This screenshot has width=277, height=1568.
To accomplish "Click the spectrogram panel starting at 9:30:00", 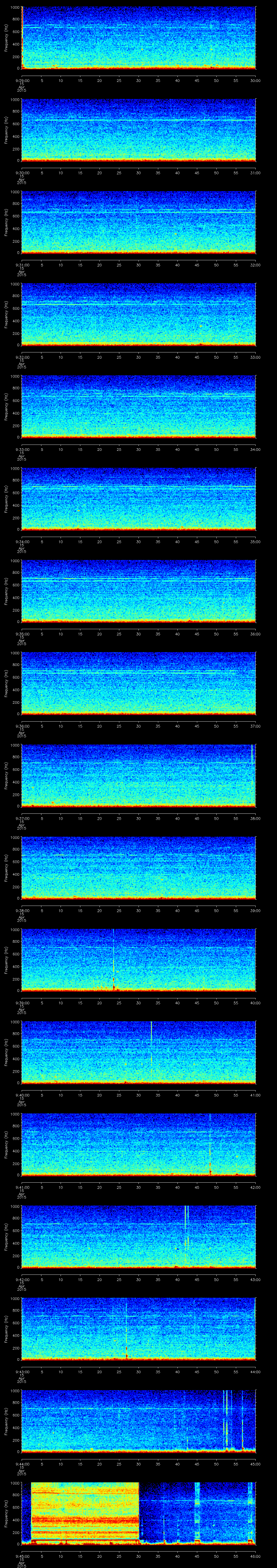I will coord(138,130).
